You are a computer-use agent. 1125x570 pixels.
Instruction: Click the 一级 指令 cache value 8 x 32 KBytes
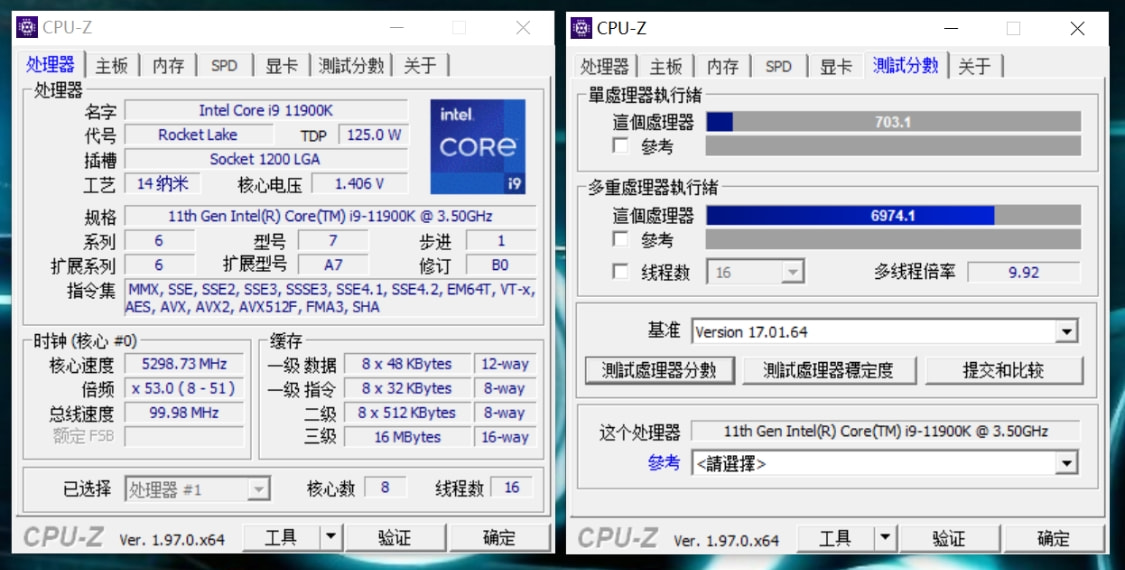pyautogui.click(x=407, y=388)
